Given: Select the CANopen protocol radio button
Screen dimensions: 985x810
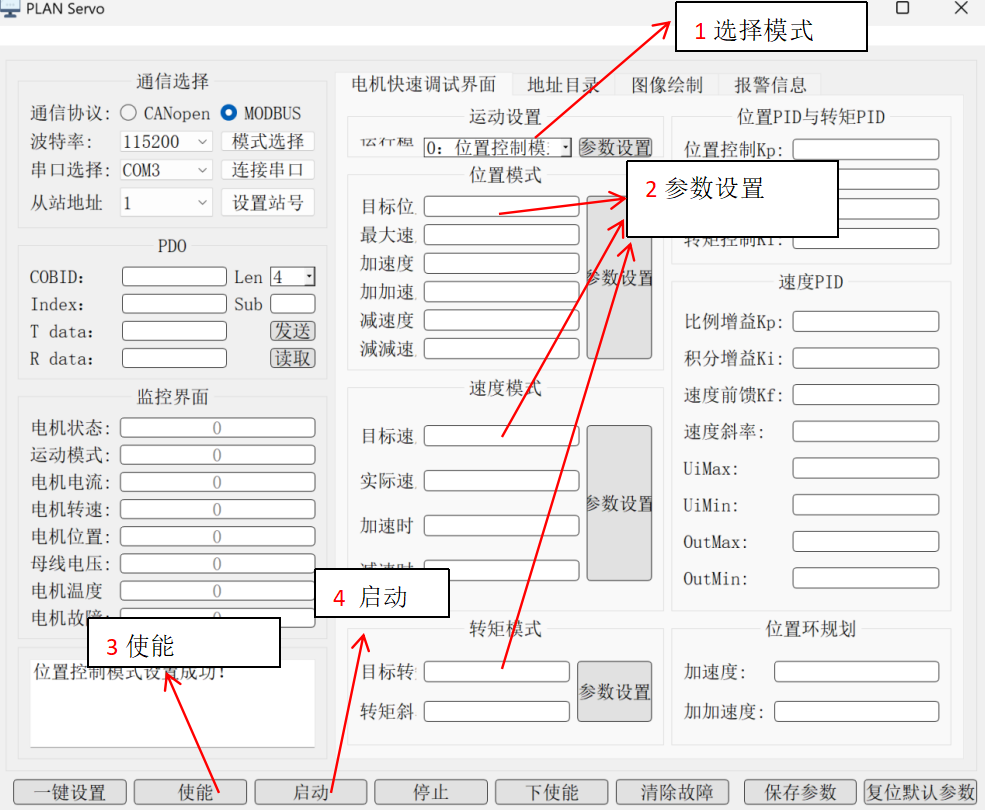Looking at the screenshot, I should pyautogui.click(x=128, y=112).
